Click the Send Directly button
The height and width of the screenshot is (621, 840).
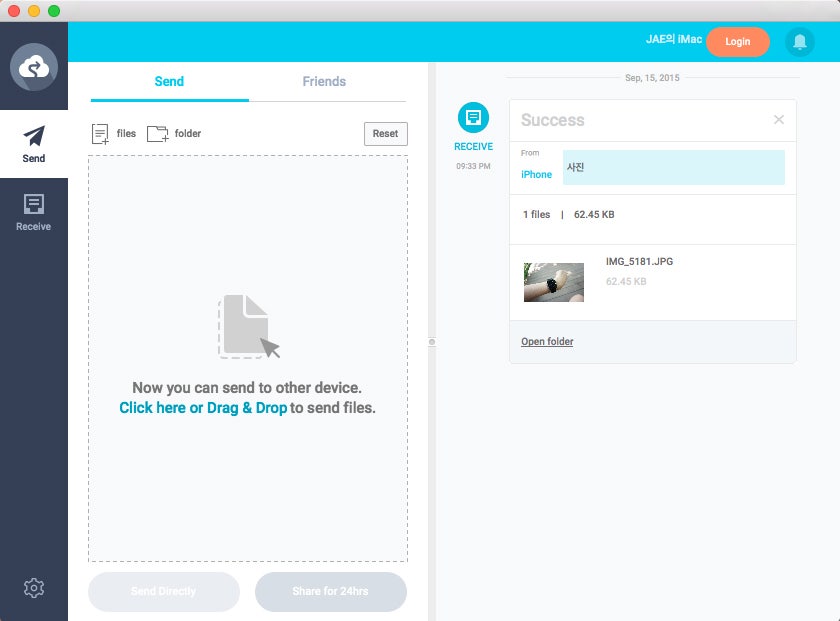(164, 592)
